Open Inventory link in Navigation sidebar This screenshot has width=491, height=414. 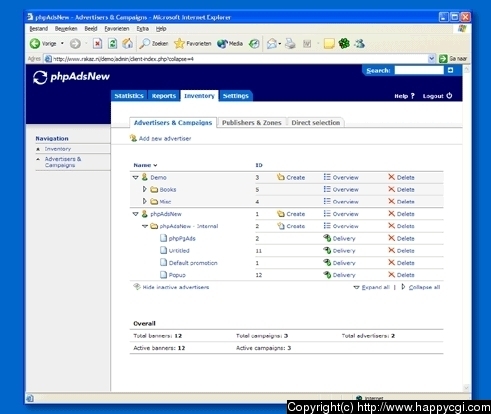58,149
